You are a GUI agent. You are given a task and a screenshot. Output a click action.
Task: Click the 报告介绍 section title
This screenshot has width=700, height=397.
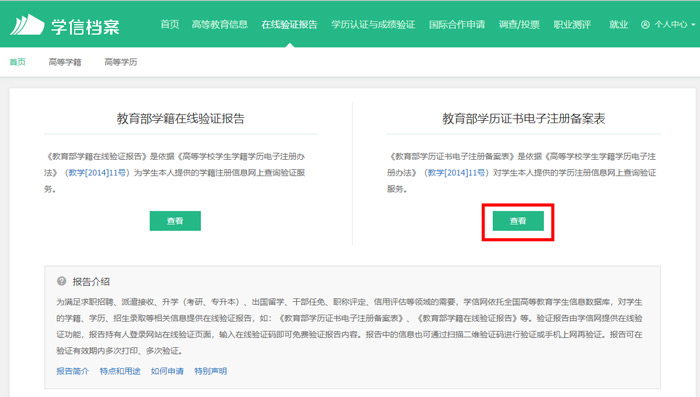(x=91, y=281)
